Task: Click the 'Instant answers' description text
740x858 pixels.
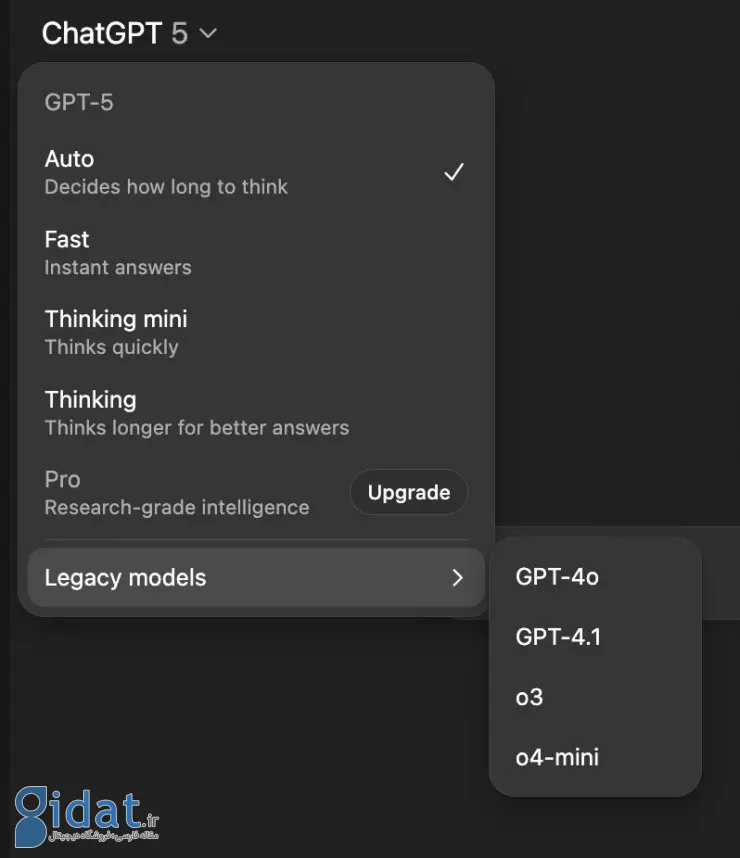Action: coord(118,268)
